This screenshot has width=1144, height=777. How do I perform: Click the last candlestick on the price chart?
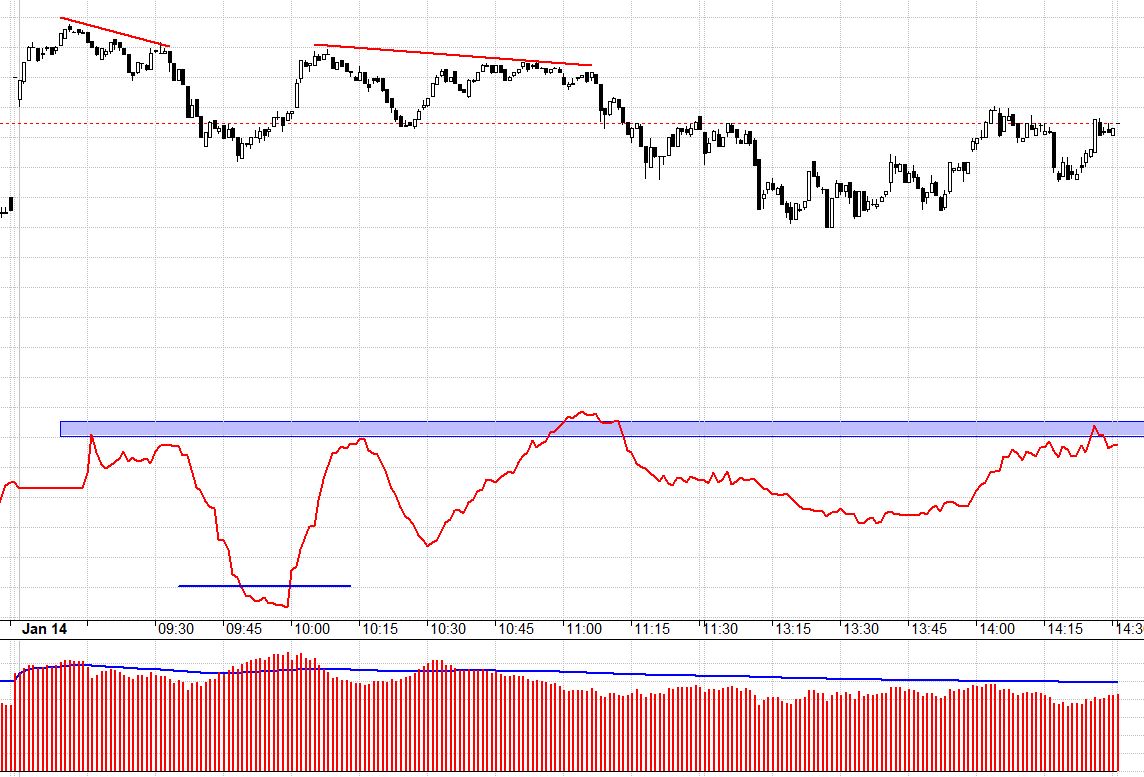point(1113,131)
